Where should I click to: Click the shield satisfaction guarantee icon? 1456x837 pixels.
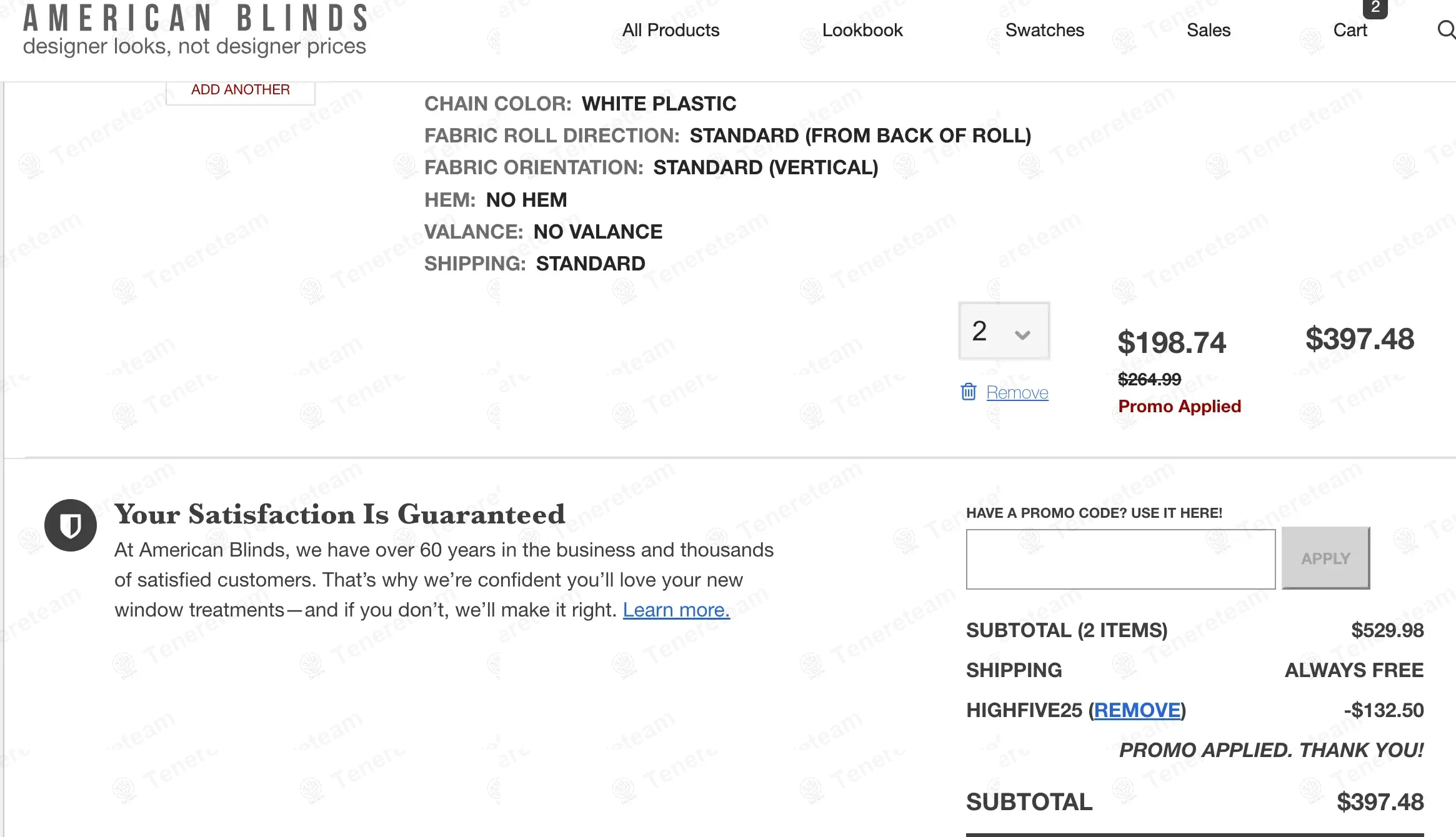coord(71,525)
